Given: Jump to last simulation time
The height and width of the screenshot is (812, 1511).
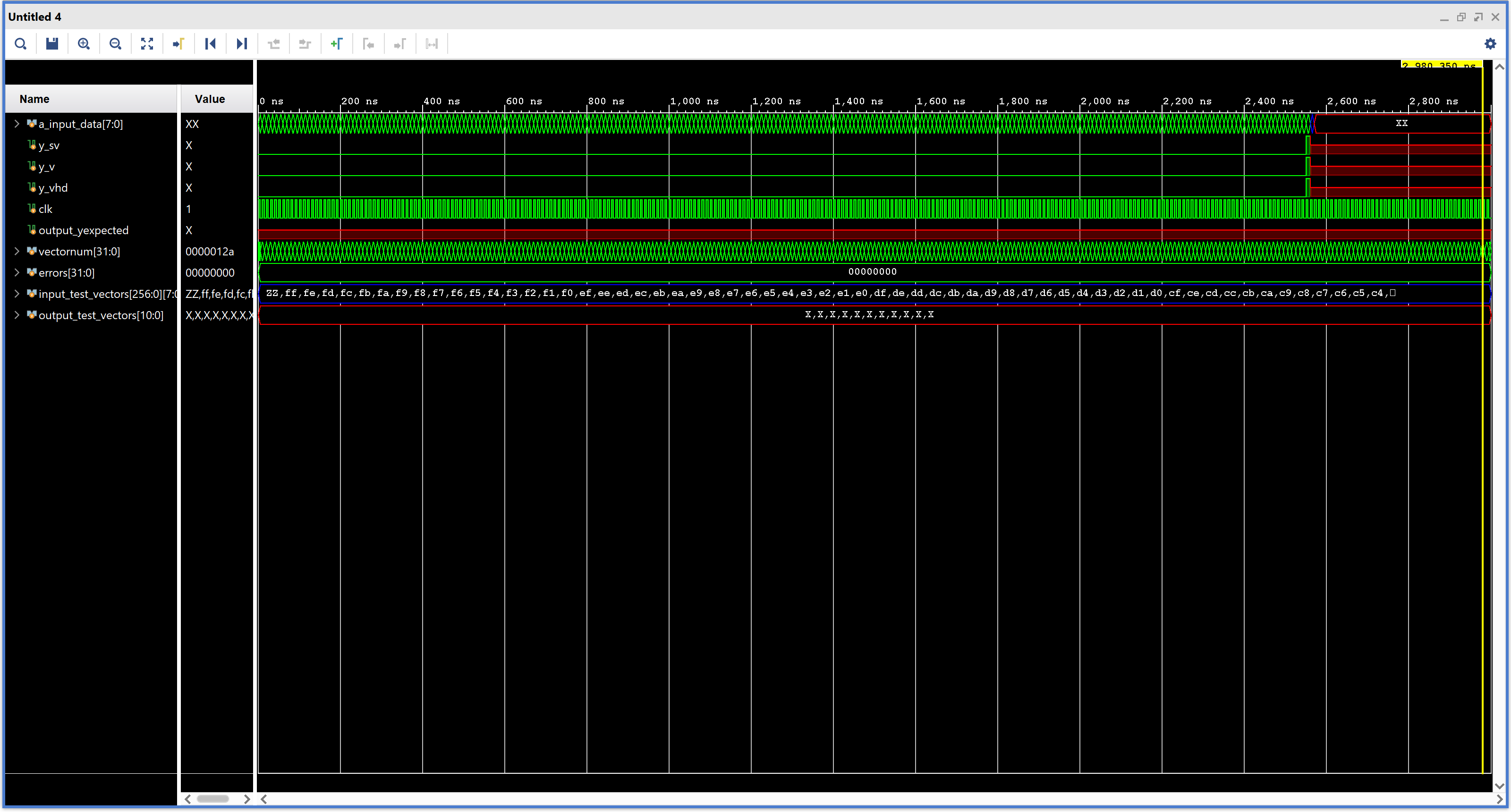Looking at the screenshot, I should coord(242,44).
